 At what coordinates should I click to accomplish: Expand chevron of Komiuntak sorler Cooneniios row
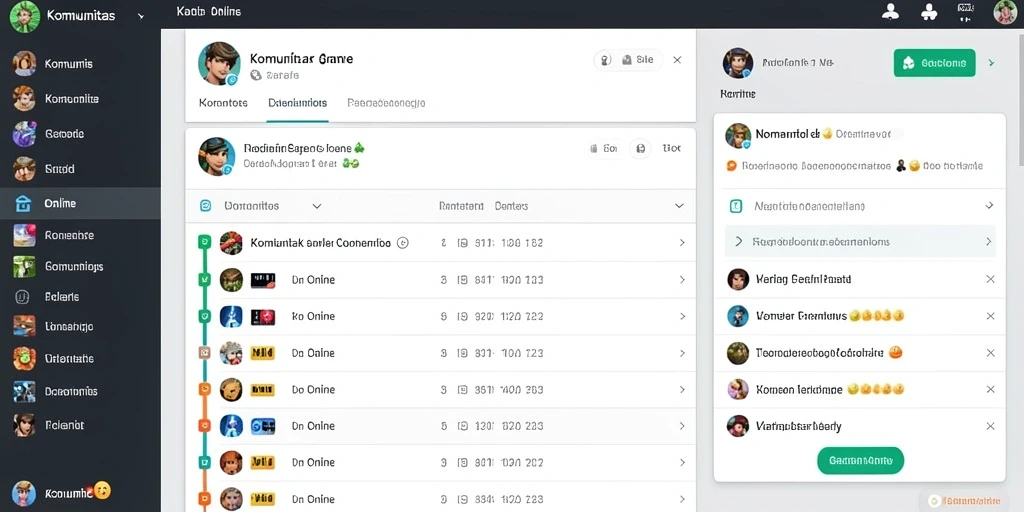pos(682,243)
